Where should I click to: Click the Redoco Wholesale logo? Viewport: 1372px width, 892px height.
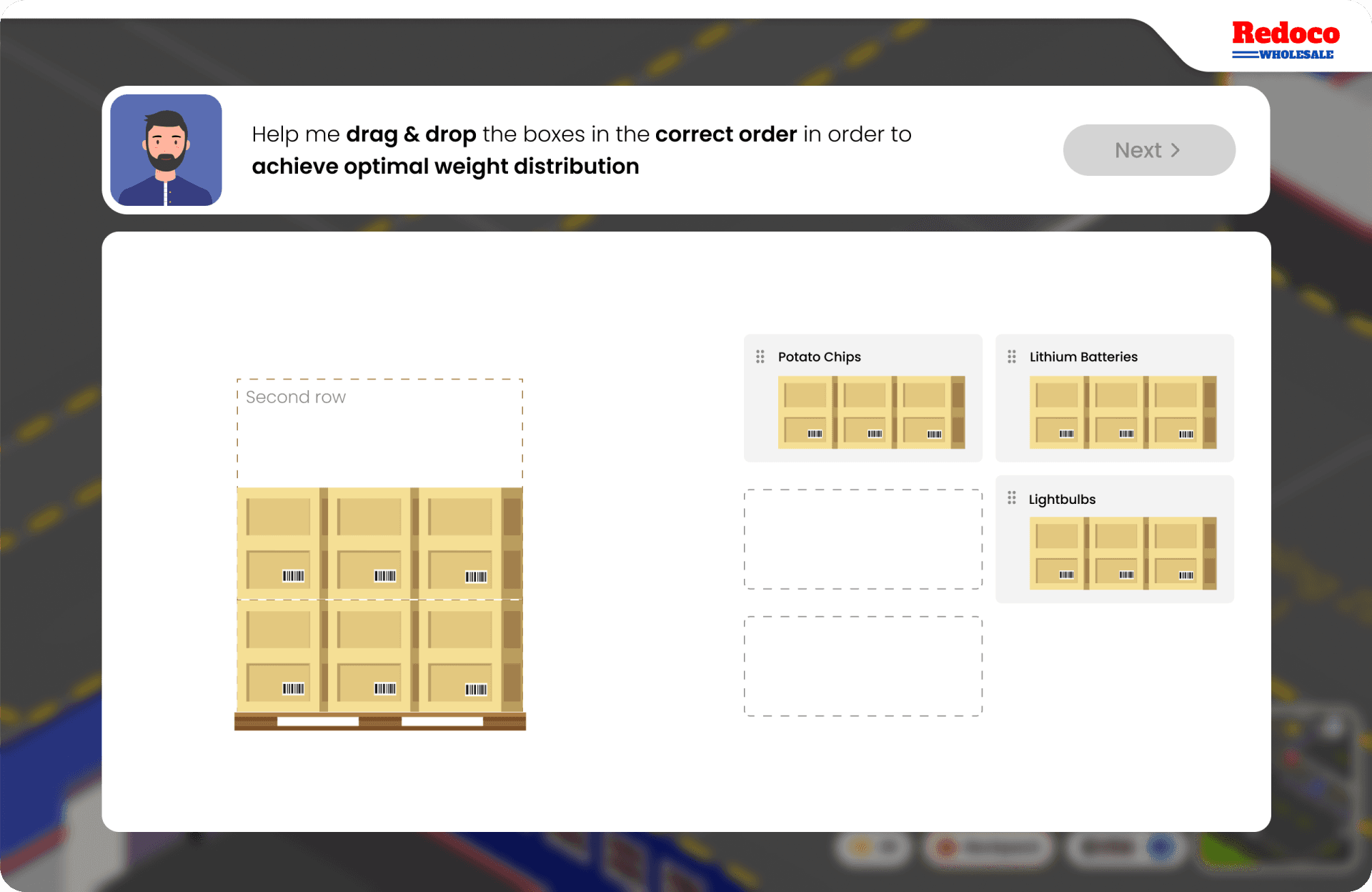[1286, 40]
